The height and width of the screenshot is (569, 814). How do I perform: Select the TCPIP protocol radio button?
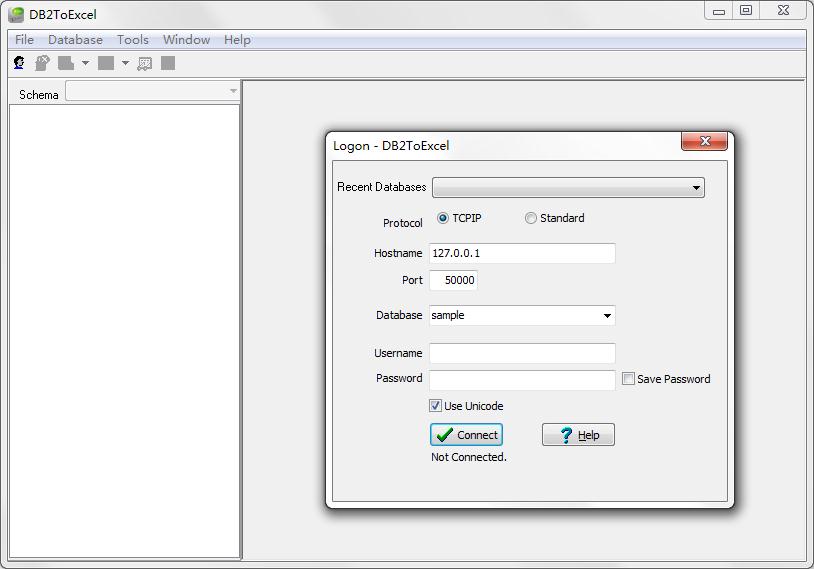[x=443, y=218]
